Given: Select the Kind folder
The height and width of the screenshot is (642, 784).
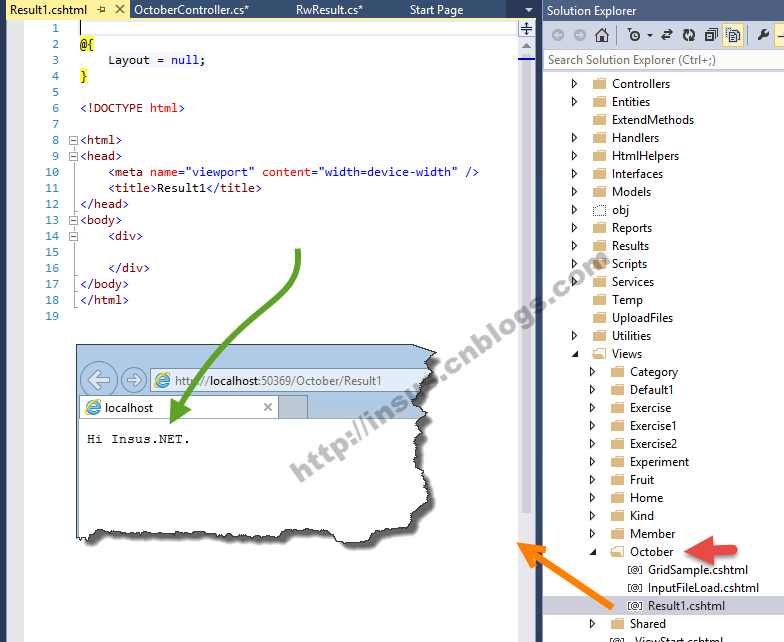Looking at the screenshot, I should click(x=642, y=516).
